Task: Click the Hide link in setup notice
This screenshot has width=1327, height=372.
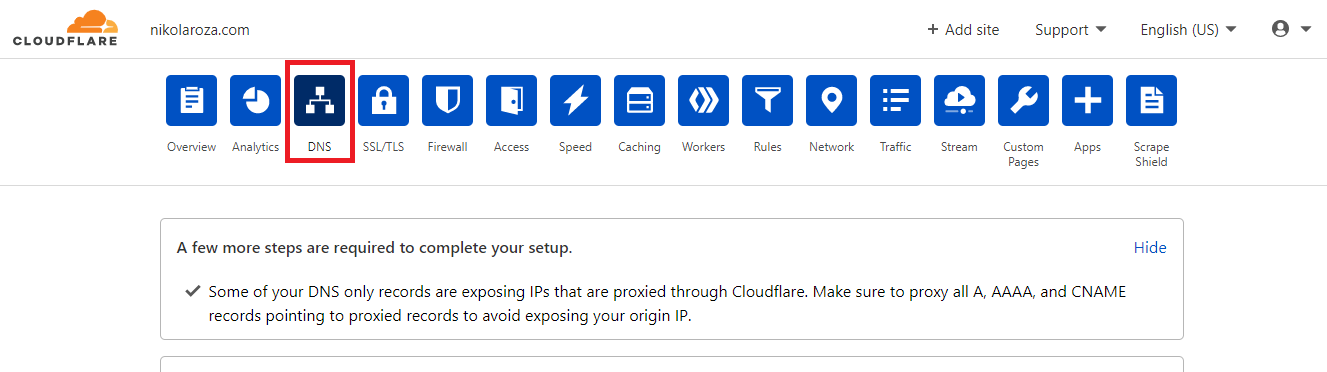Action: tap(1150, 247)
